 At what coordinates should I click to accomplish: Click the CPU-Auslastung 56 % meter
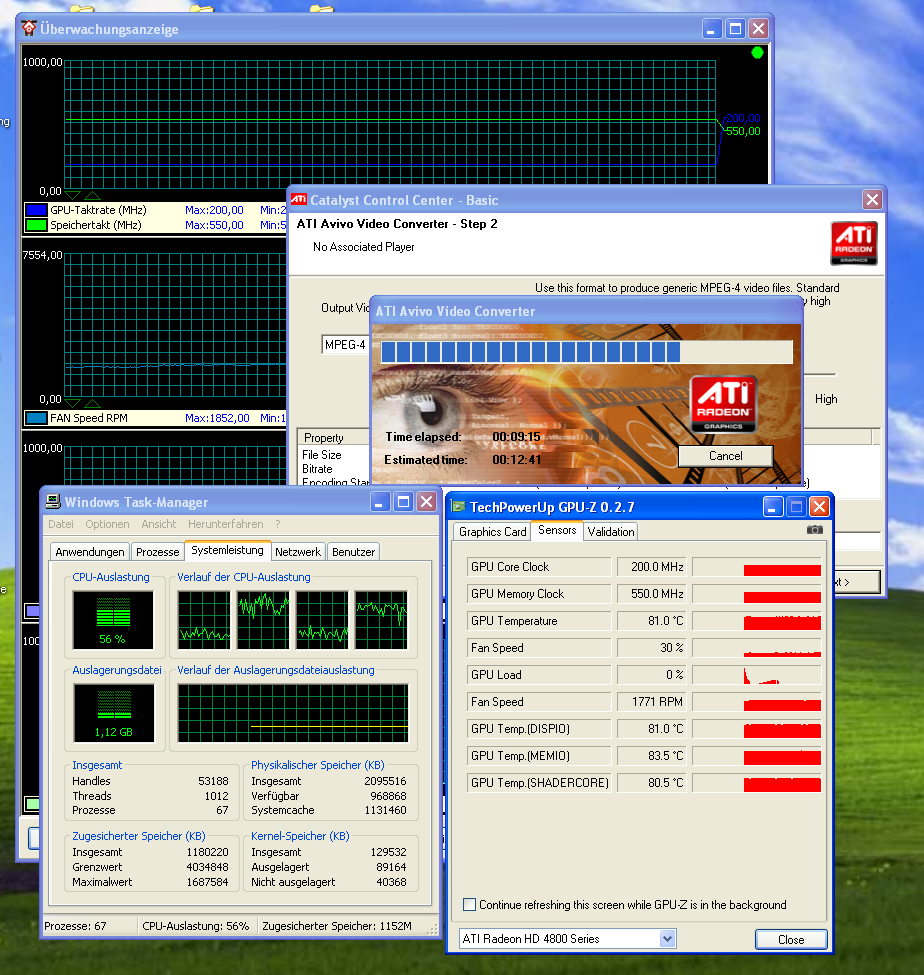click(x=113, y=619)
